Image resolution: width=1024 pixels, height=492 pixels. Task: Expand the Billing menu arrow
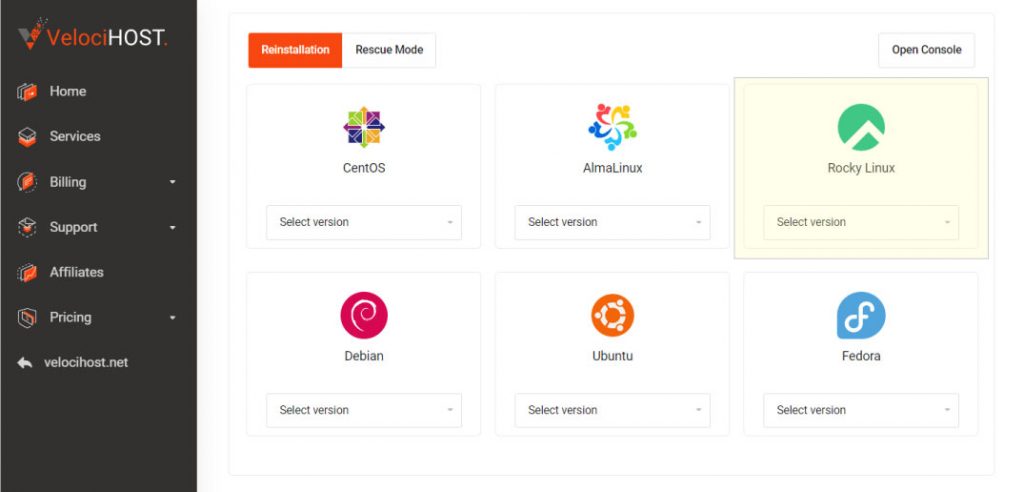[x=172, y=182]
